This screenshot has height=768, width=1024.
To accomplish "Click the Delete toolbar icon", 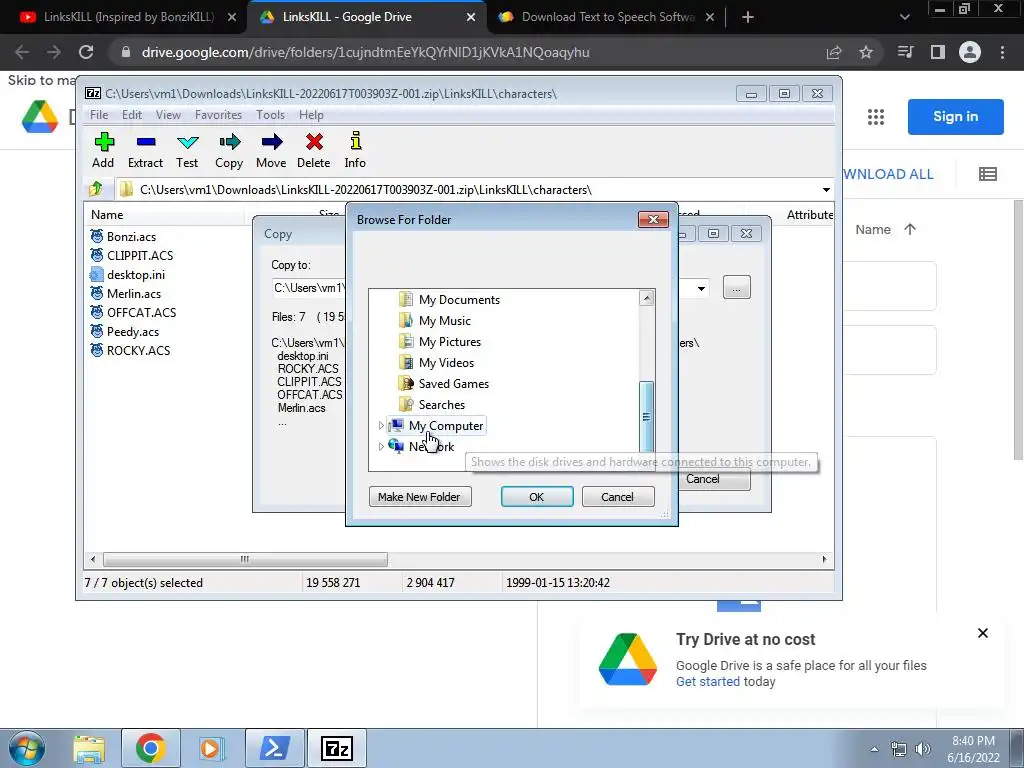I will pyautogui.click(x=314, y=142).
